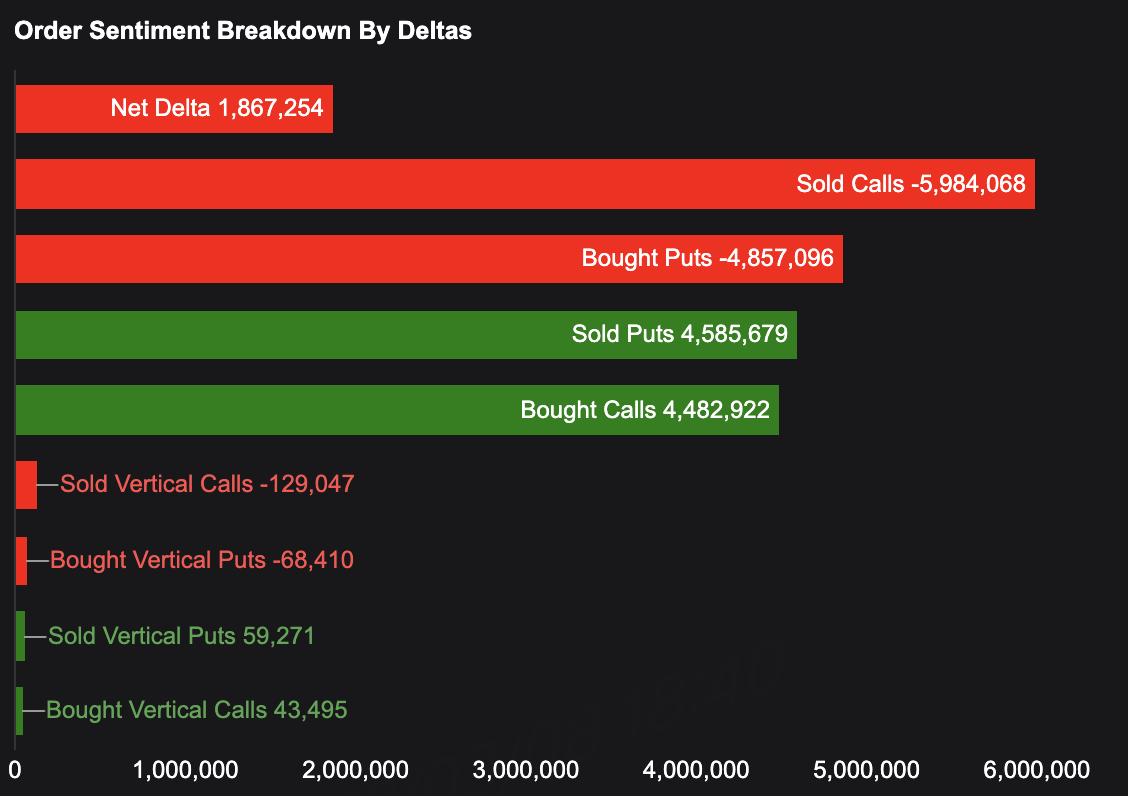Click the Sold Vertical Calls -129,047 label
Screen dimensions: 1128x796
(x=207, y=485)
